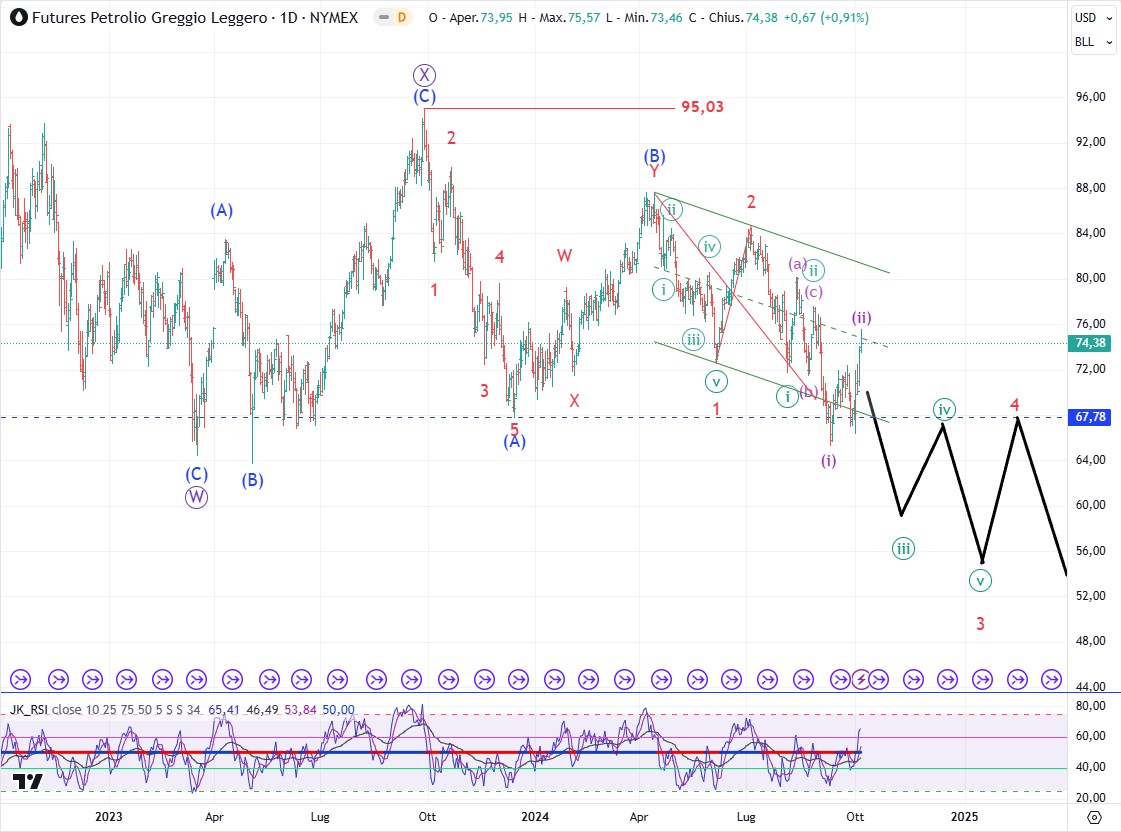Click the +0,67 (+0,91%) change value
The image size is (1121, 832).
[826, 18]
